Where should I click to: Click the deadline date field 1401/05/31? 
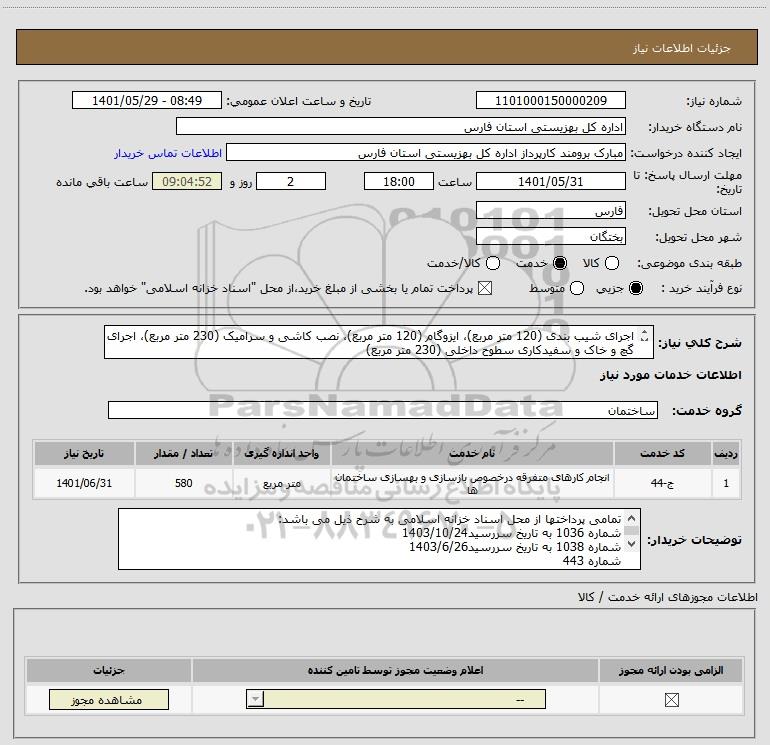[x=550, y=182]
